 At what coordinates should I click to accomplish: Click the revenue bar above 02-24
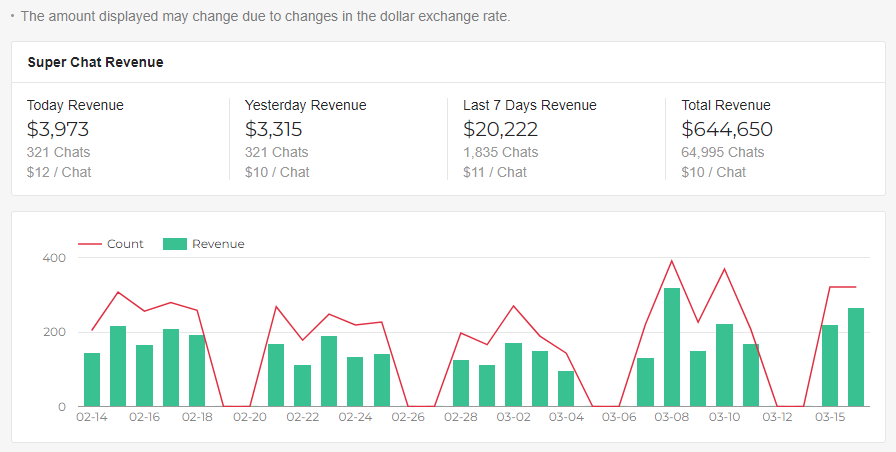355,382
